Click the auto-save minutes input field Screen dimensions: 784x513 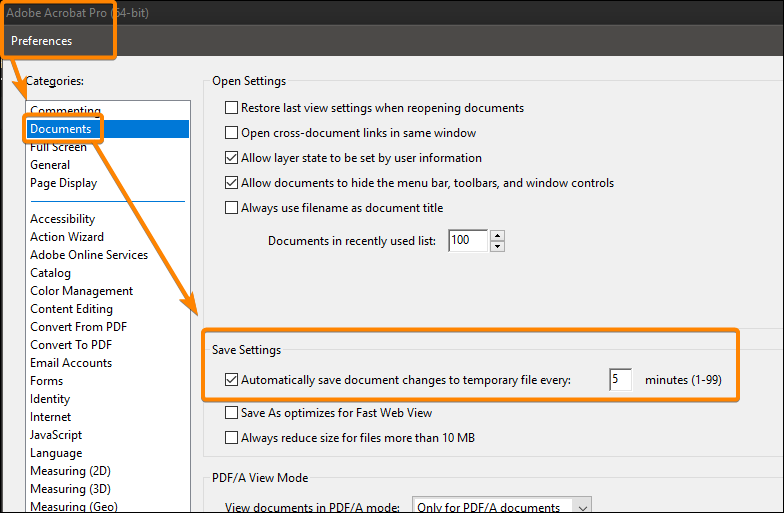(620, 380)
